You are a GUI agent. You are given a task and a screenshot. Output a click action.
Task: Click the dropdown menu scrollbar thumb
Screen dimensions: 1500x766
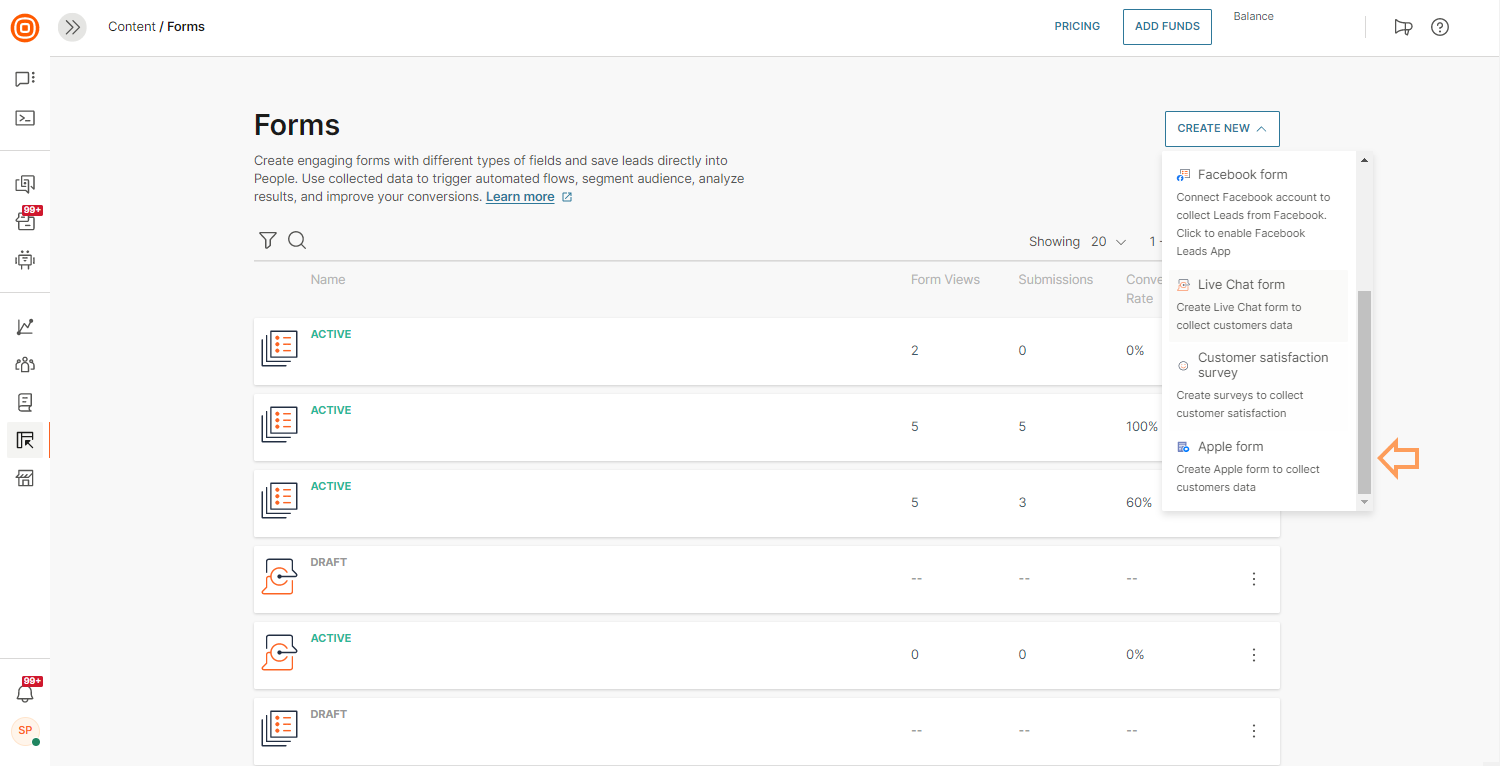(x=1364, y=392)
